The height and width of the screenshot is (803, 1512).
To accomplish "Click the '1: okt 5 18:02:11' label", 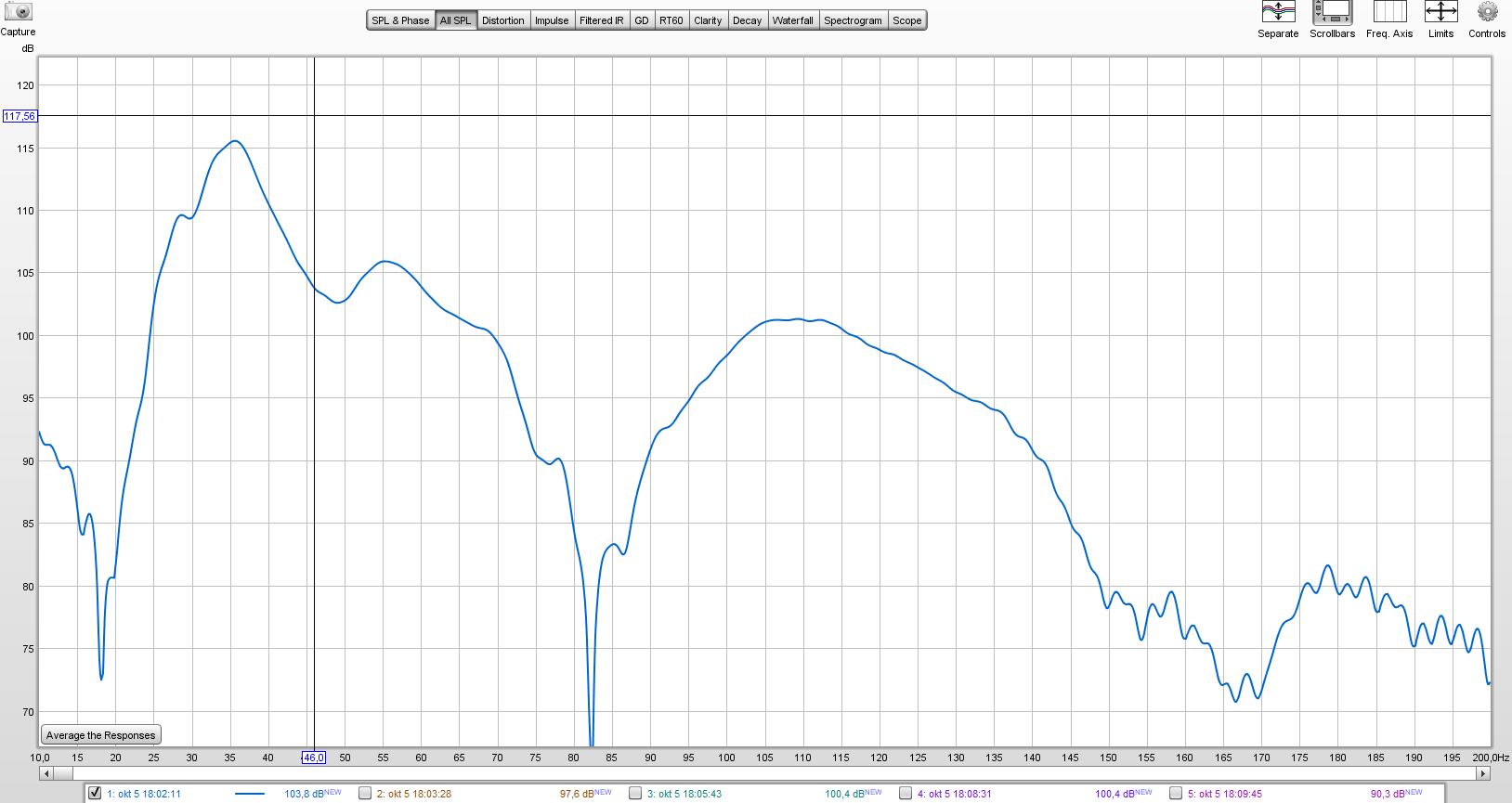I will coord(144,794).
